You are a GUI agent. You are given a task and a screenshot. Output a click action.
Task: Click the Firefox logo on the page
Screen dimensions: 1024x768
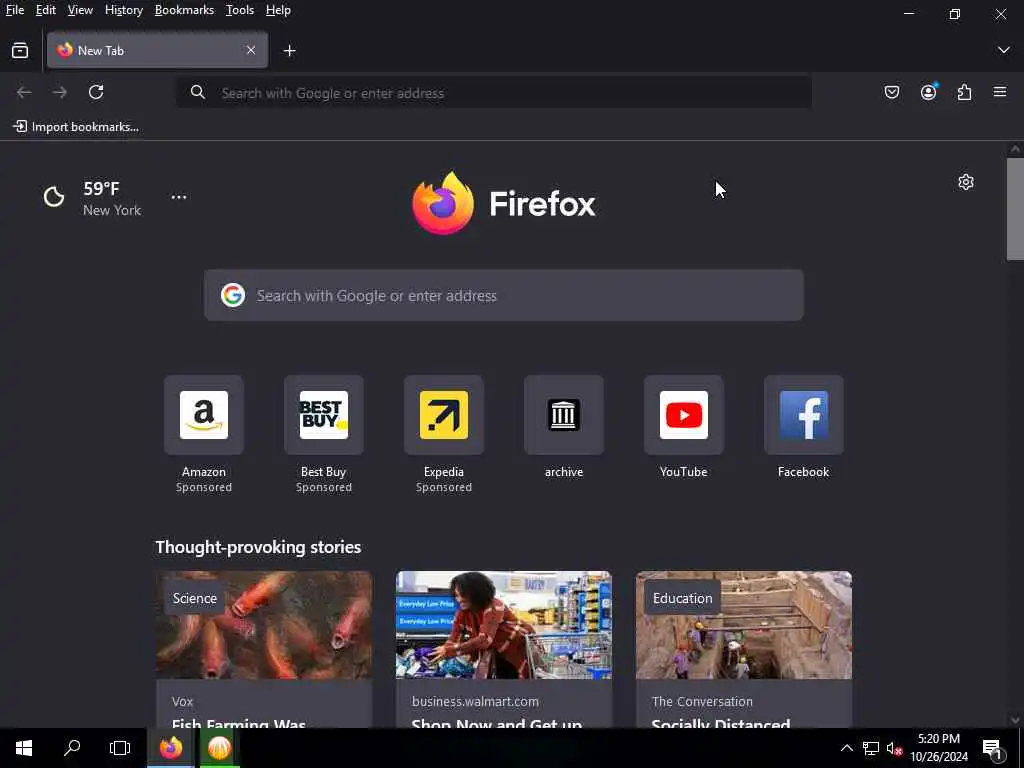click(x=504, y=203)
